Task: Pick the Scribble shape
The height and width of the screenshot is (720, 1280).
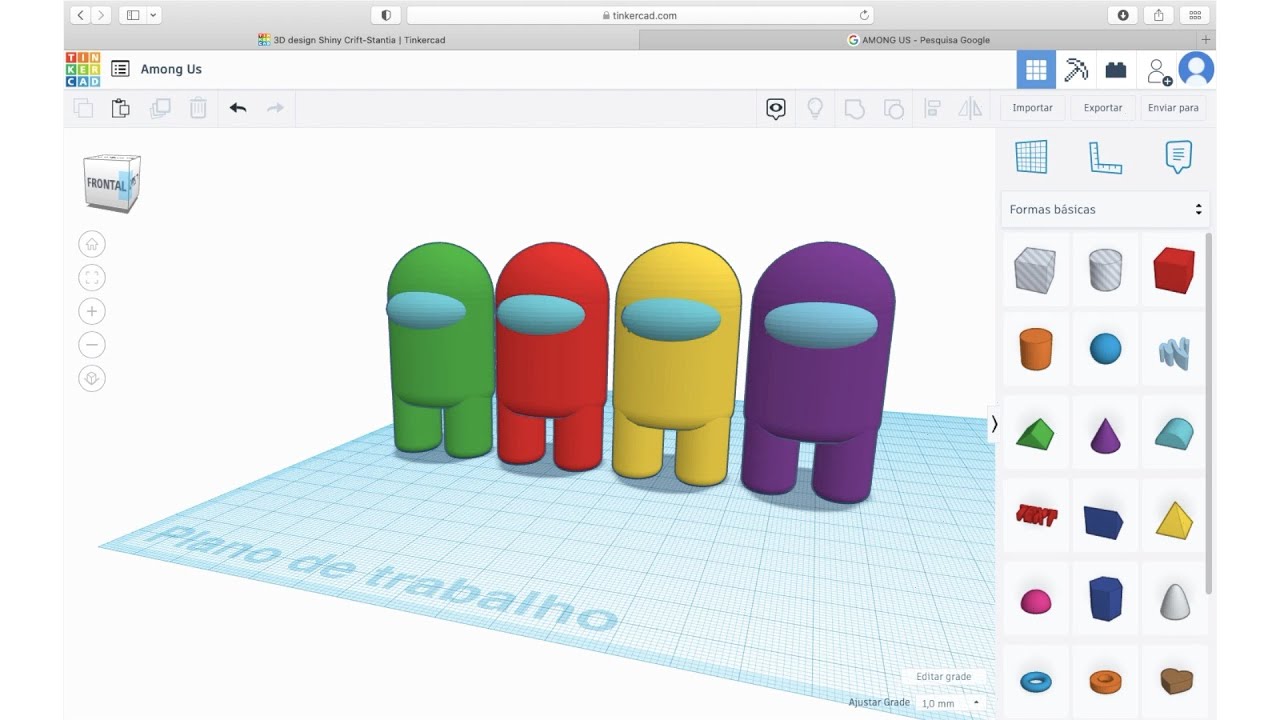Action: coord(1174,353)
